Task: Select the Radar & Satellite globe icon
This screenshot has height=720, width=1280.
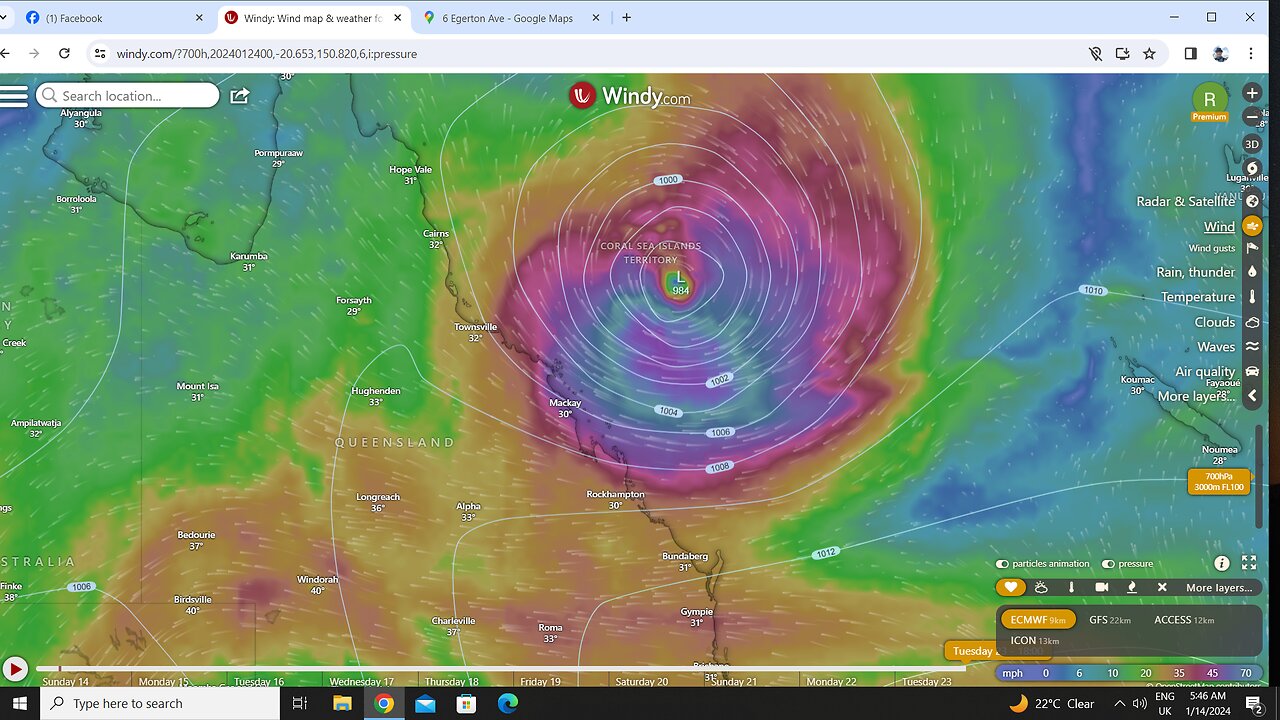Action: 1252,201
